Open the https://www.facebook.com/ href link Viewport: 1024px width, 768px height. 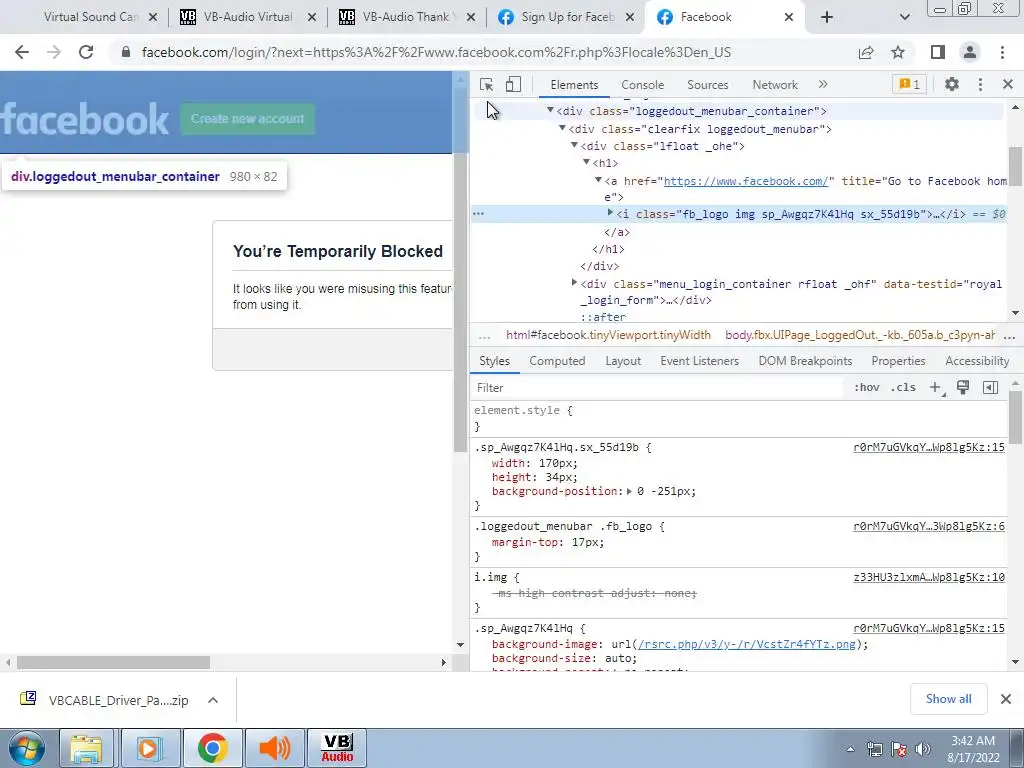tap(746, 181)
